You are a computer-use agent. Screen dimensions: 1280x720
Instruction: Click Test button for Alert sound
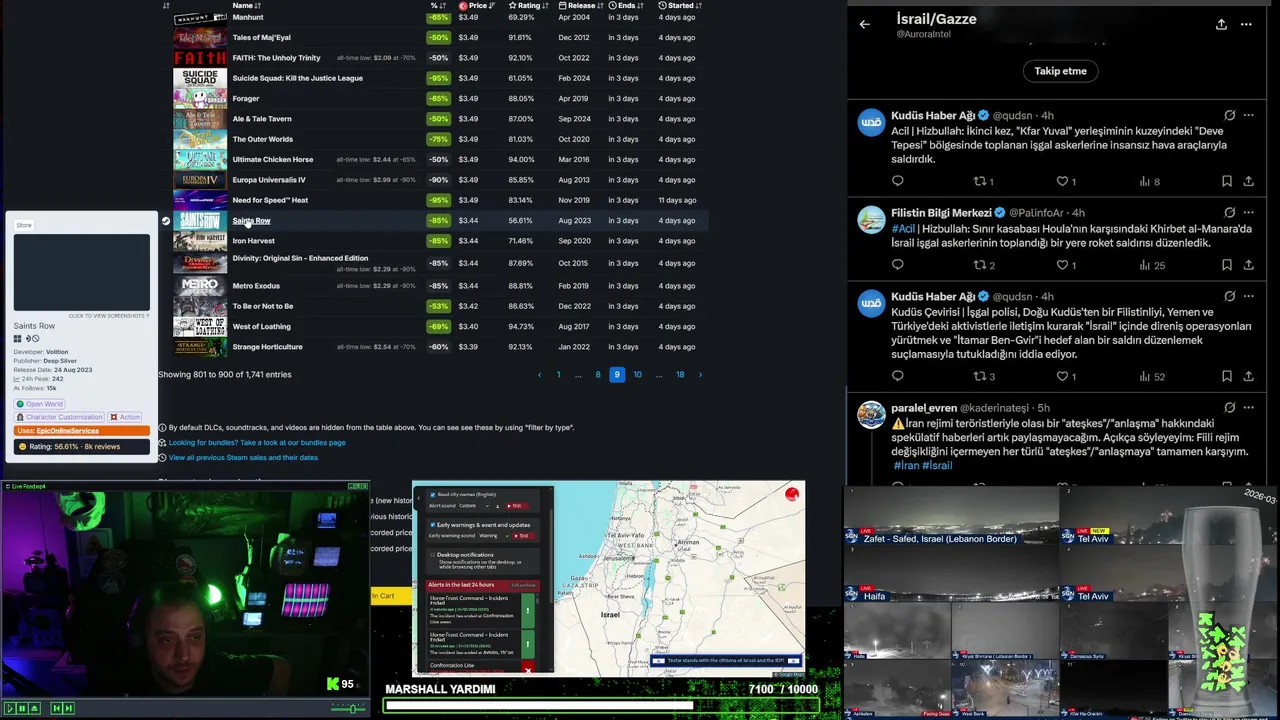point(517,506)
